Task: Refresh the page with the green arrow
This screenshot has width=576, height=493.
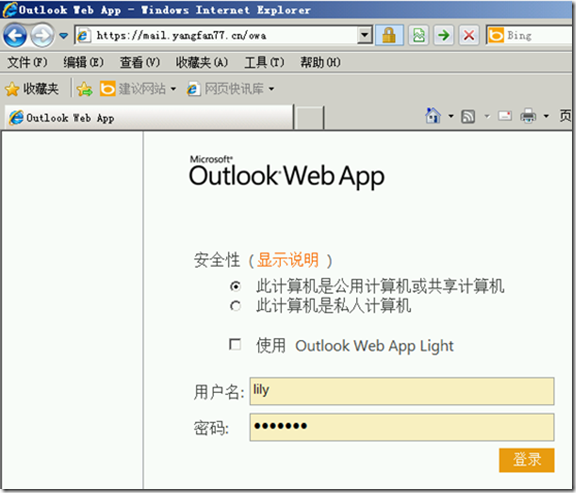Action: click(443, 35)
